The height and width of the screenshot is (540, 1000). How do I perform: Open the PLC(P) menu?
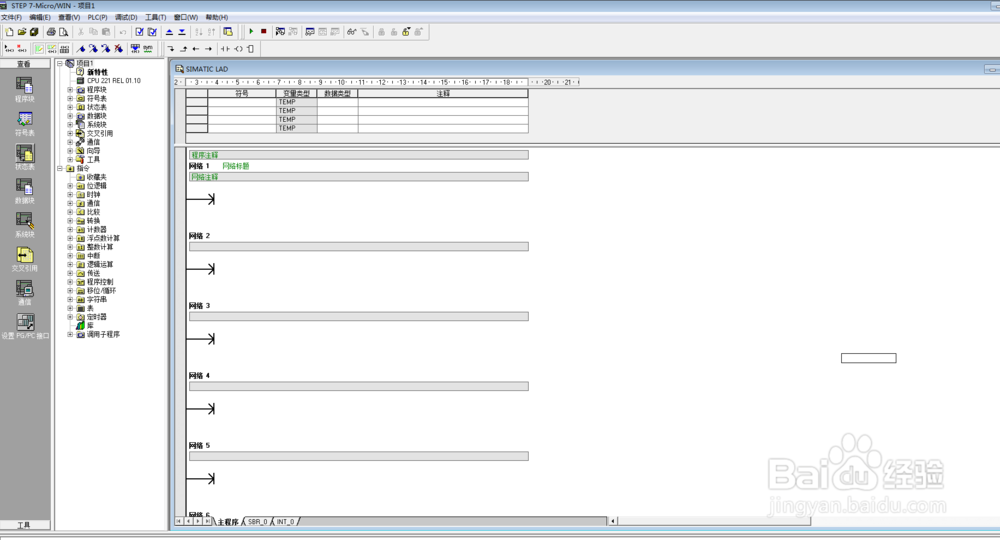98,17
